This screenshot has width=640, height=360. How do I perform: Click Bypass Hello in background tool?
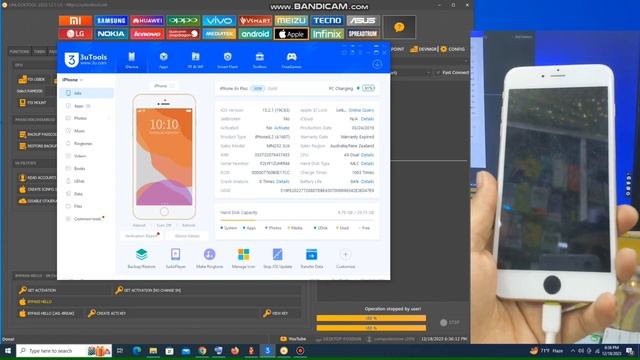(36, 302)
